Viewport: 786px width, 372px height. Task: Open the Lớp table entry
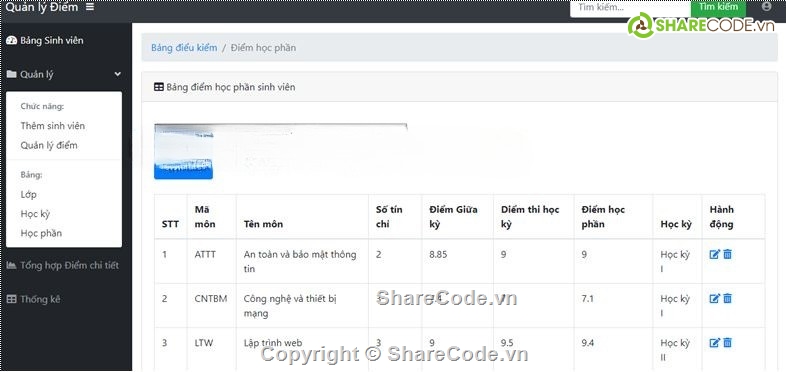point(29,195)
